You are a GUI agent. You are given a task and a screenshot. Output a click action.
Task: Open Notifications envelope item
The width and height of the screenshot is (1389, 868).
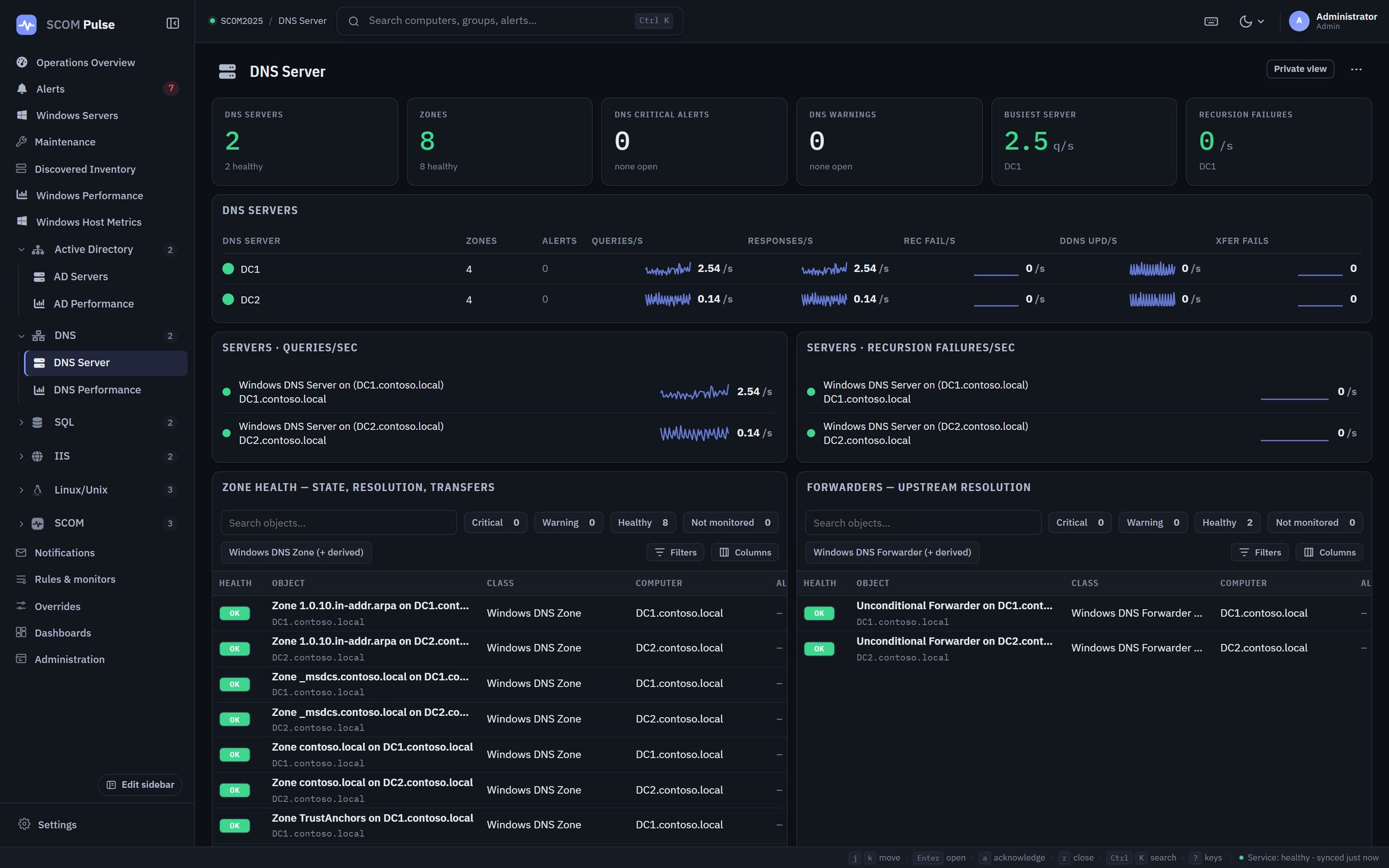[64, 553]
